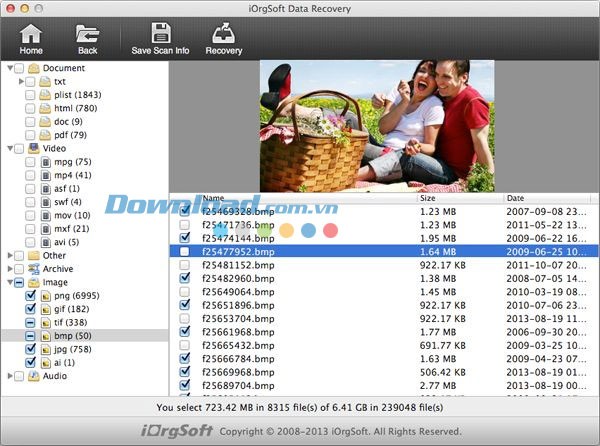Collapse the Document tree node
The height and width of the screenshot is (446, 600).
[x=10, y=68]
